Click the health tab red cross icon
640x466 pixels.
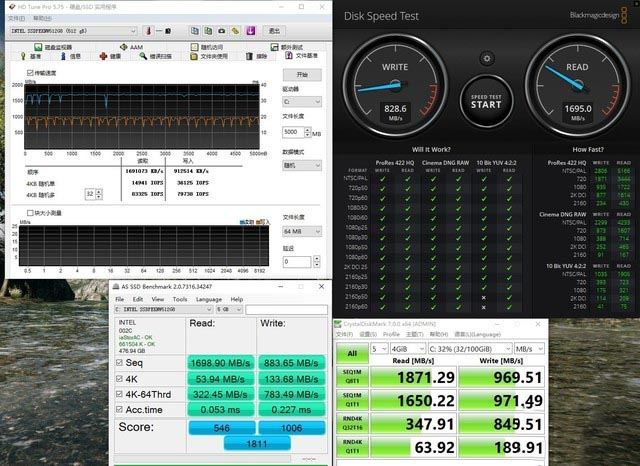pyautogui.click(x=103, y=56)
